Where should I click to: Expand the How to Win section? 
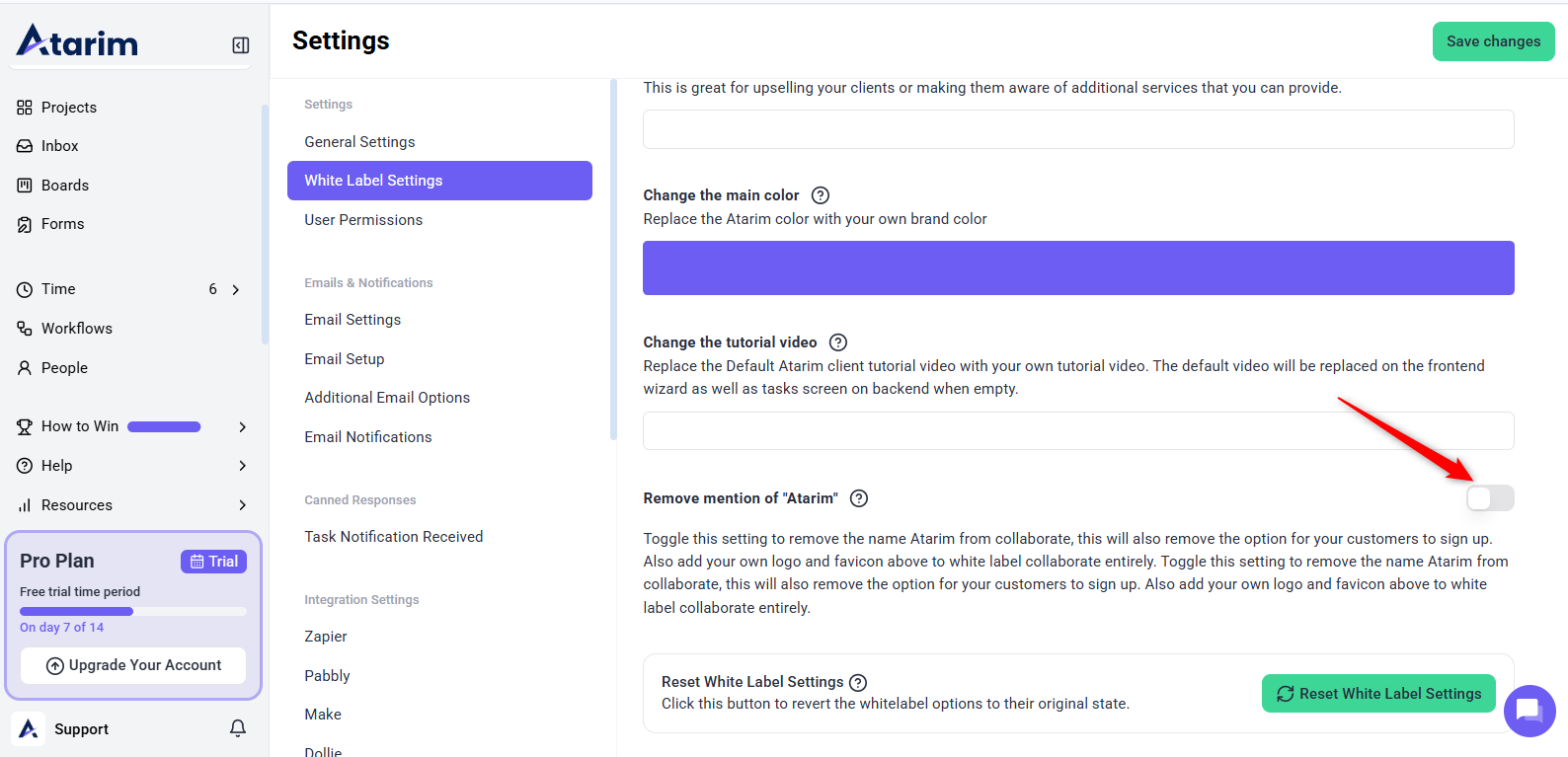tap(242, 426)
